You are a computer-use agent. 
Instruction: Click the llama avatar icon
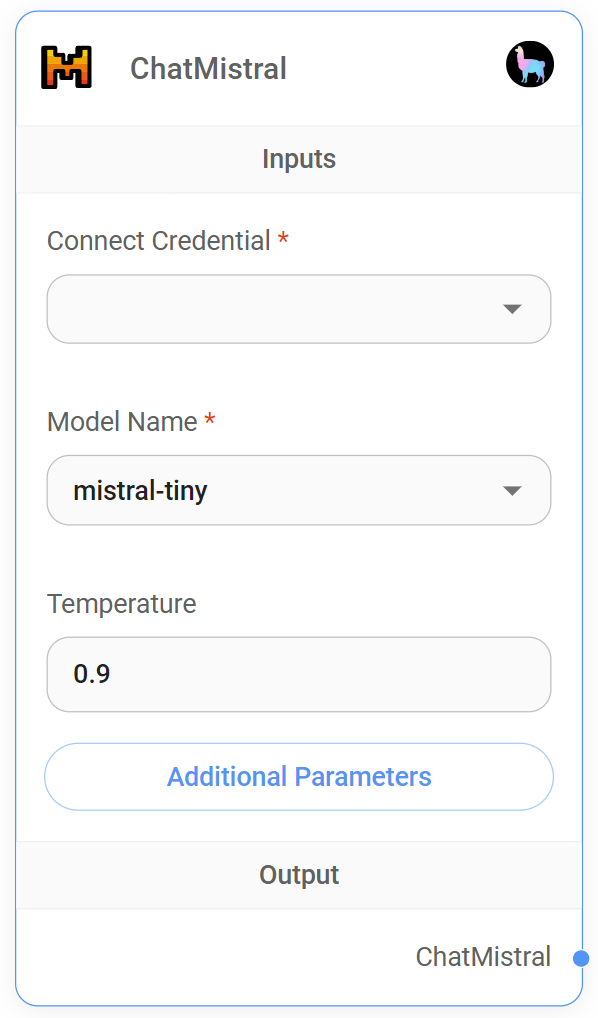coord(530,64)
